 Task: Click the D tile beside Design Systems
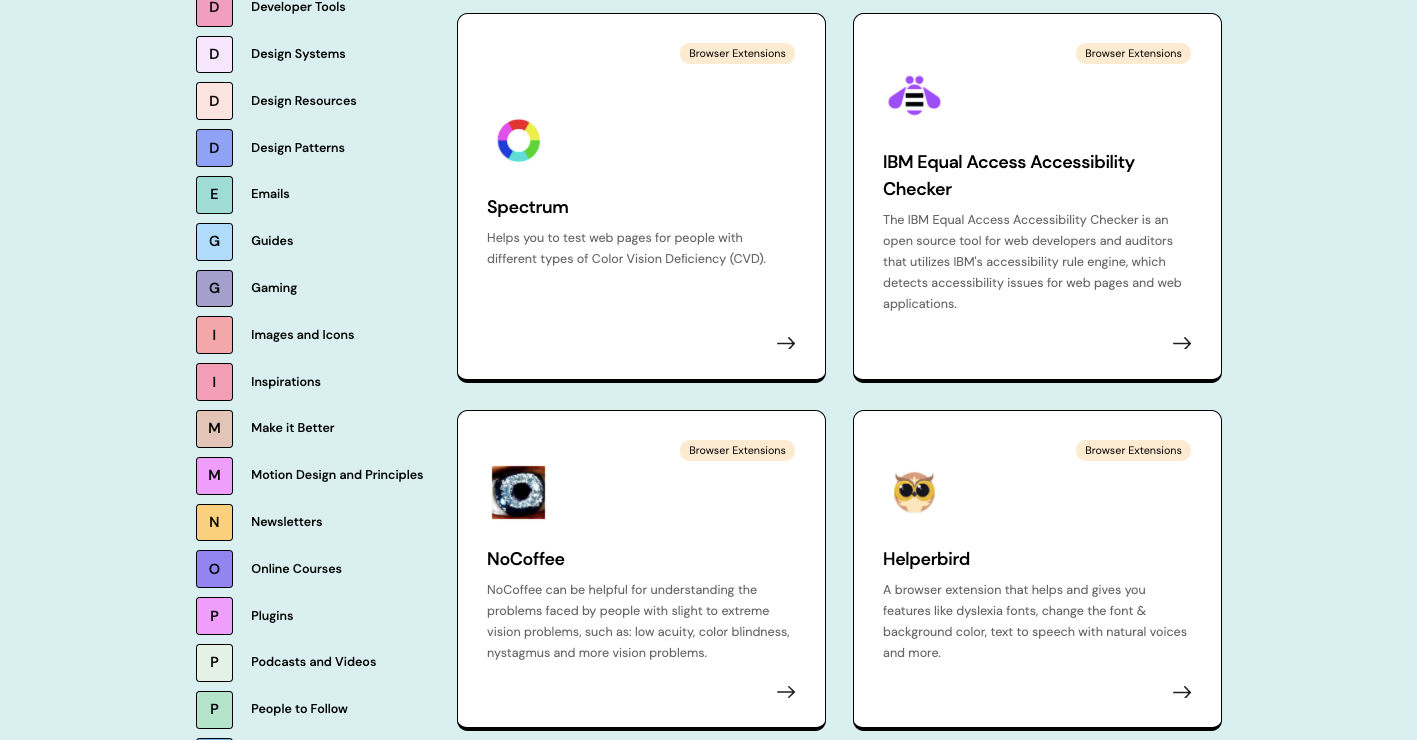(214, 54)
